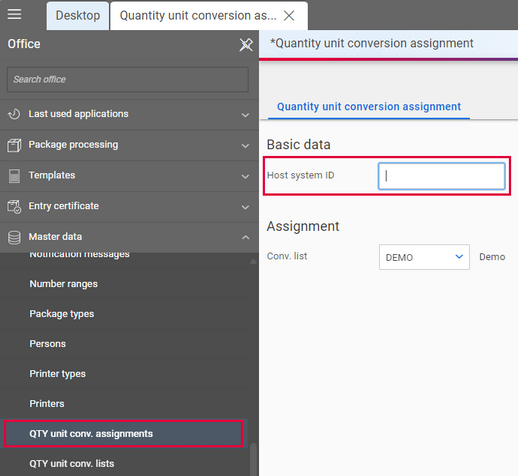Select Quantity unit conversion assignment subtab
This screenshot has height=476, width=518.
[369, 107]
